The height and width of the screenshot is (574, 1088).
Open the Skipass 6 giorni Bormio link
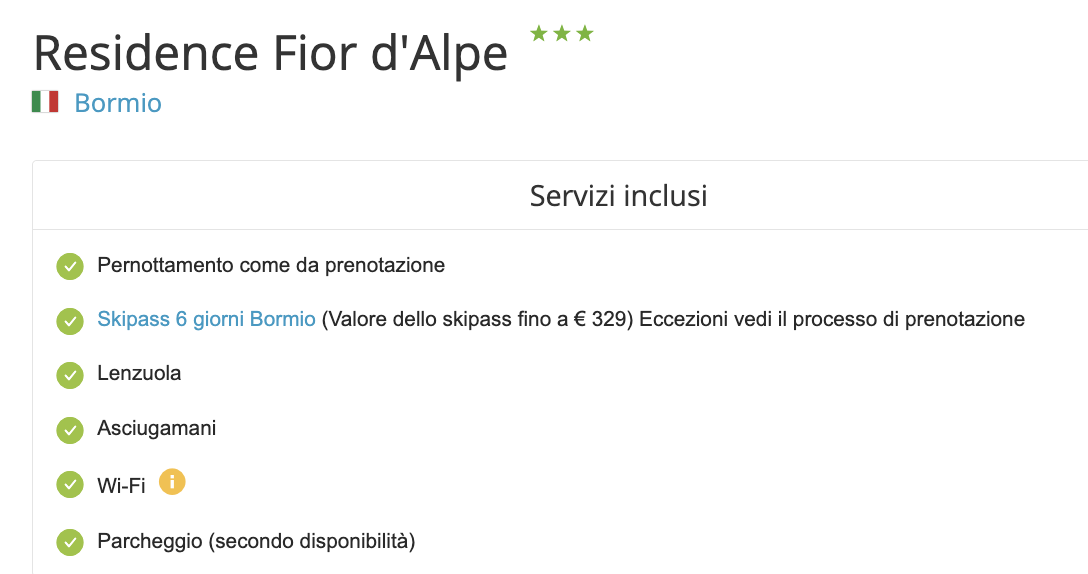pyautogui.click(x=206, y=320)
